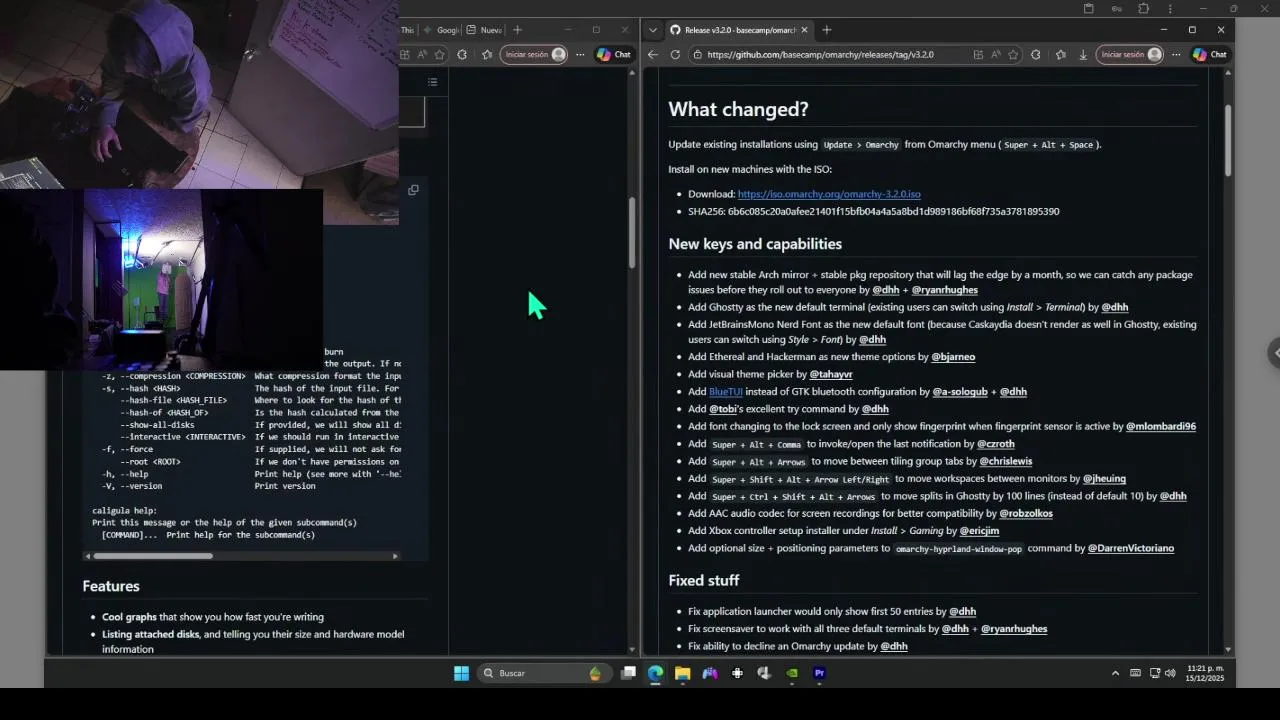Image resolution: width=1280 pixels, height=720 pixels.
Task: Open the @jheuing profile link
Action: coord(1104,479)
